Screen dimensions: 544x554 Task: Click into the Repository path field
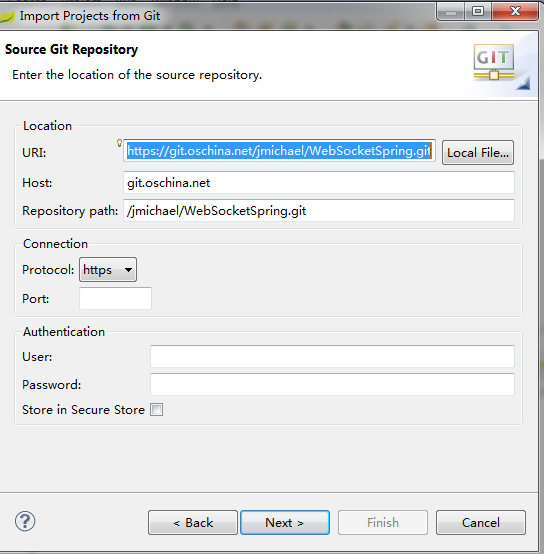coord(319,211)
